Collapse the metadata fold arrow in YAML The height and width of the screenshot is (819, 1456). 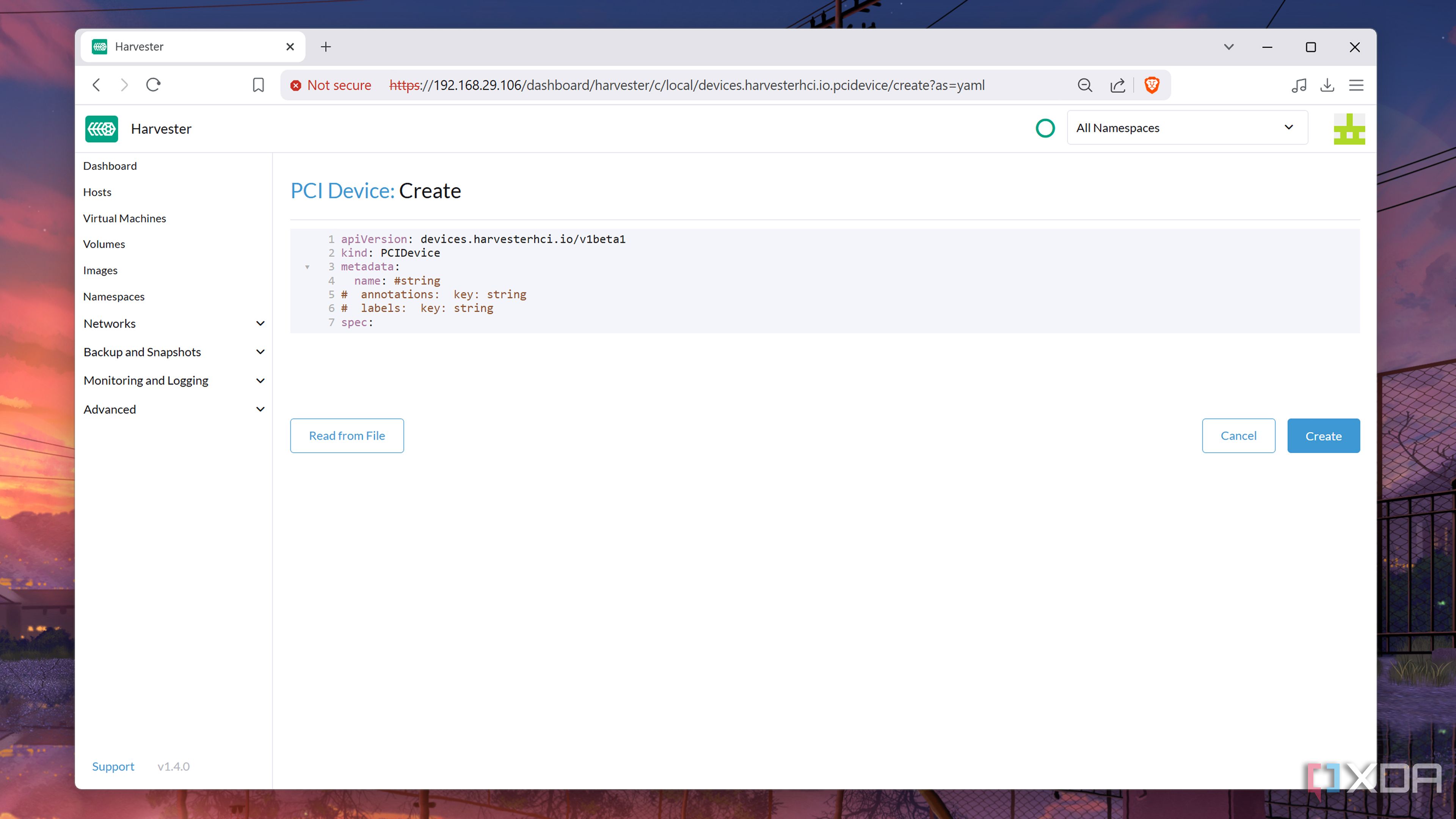pos(308,267)
